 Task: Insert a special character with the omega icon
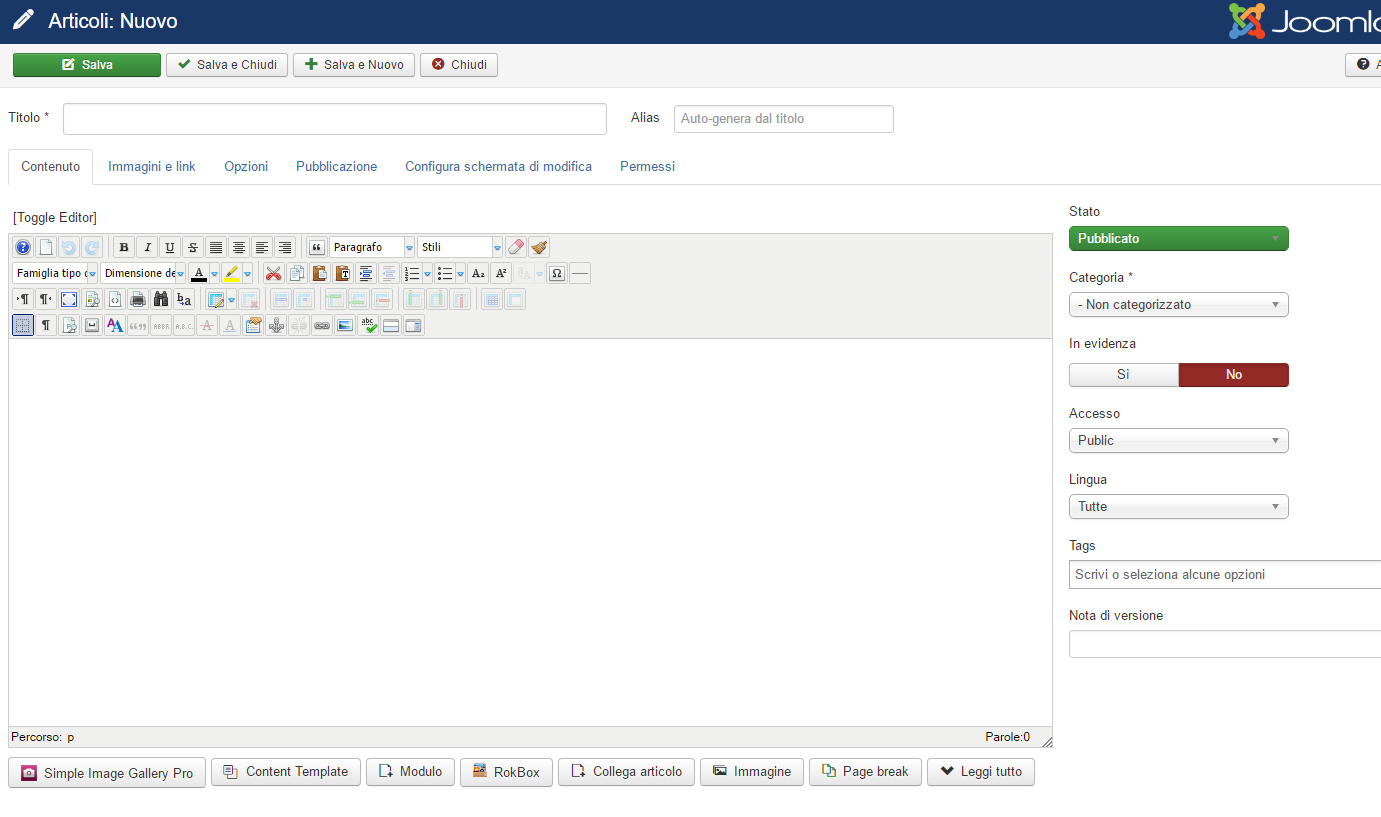click(x=556, y=273)
